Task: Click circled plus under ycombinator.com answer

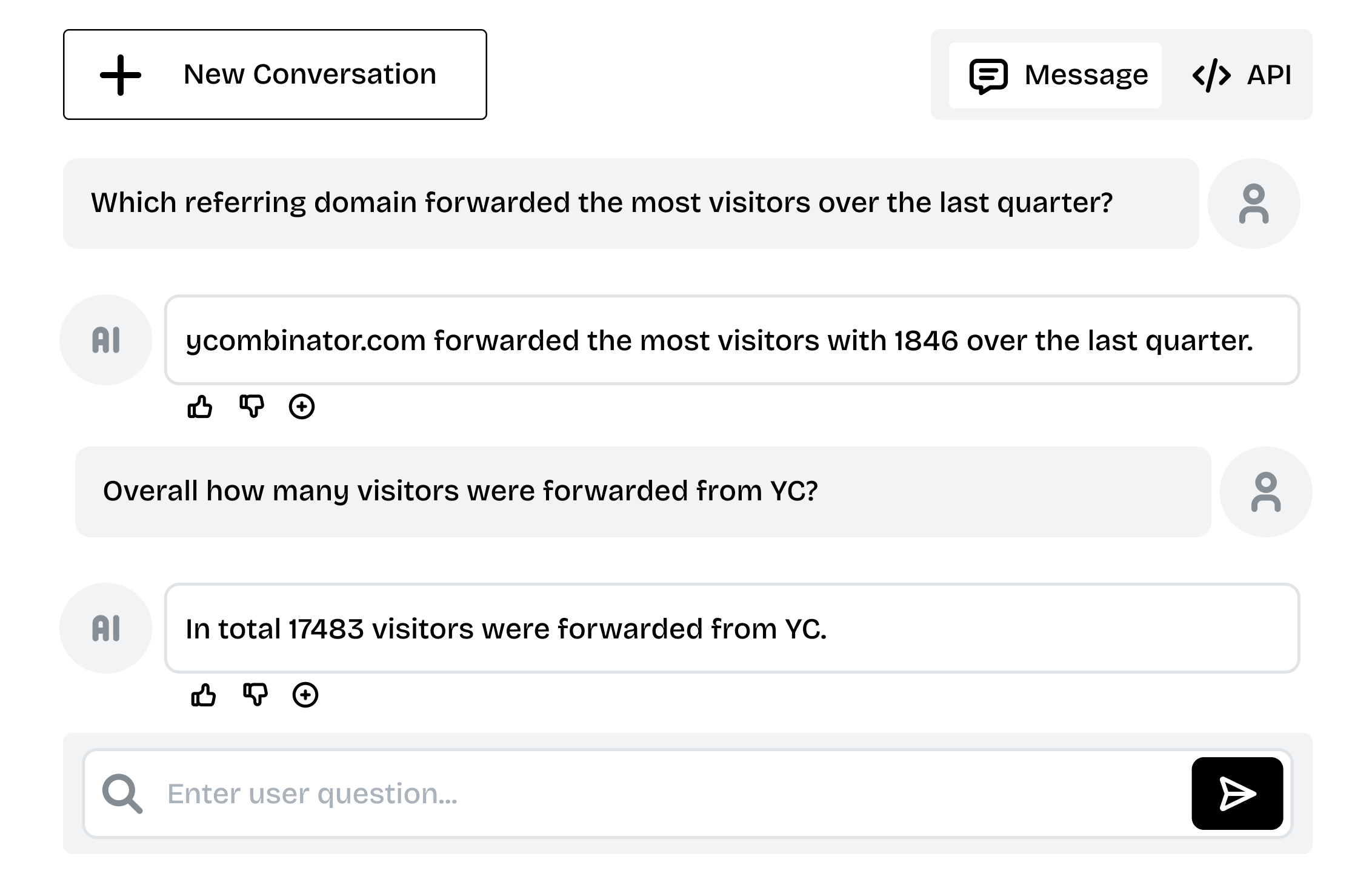Action: click(302, 406)
